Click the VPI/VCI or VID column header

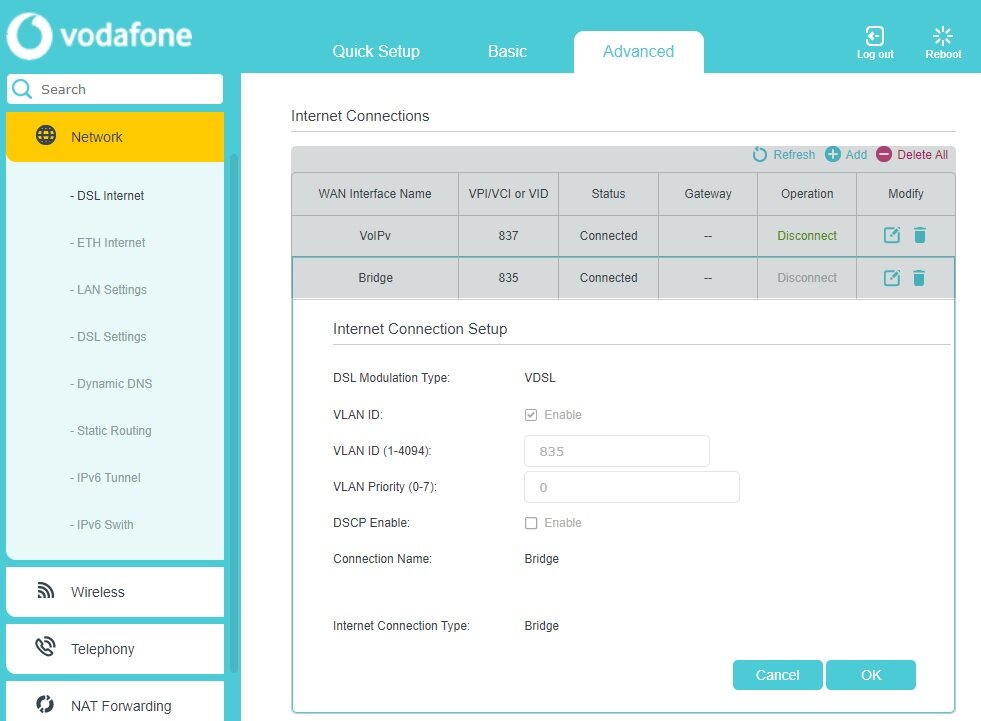(509, 194)
